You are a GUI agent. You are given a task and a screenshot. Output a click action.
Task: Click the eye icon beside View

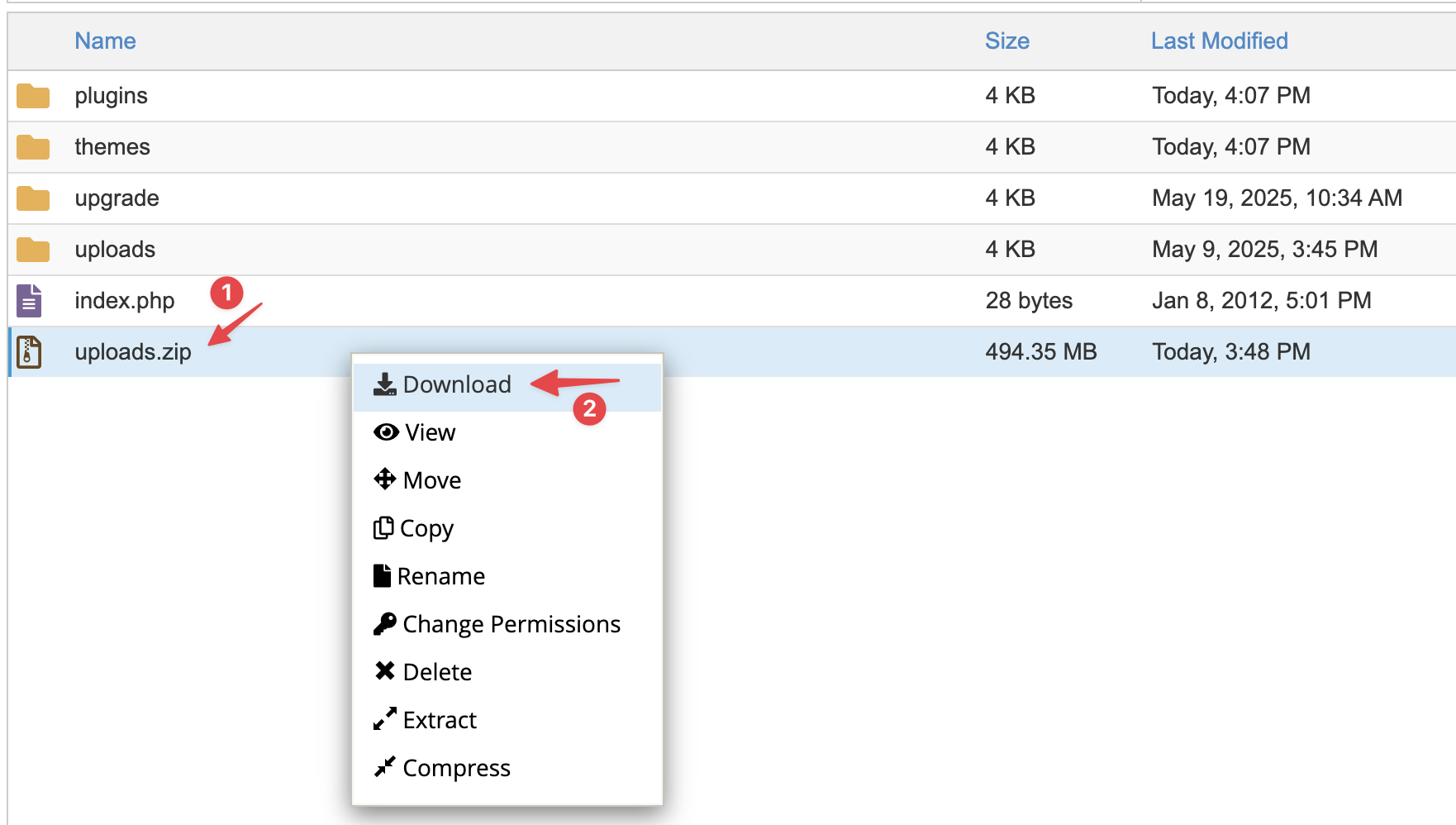coord(386,432)
